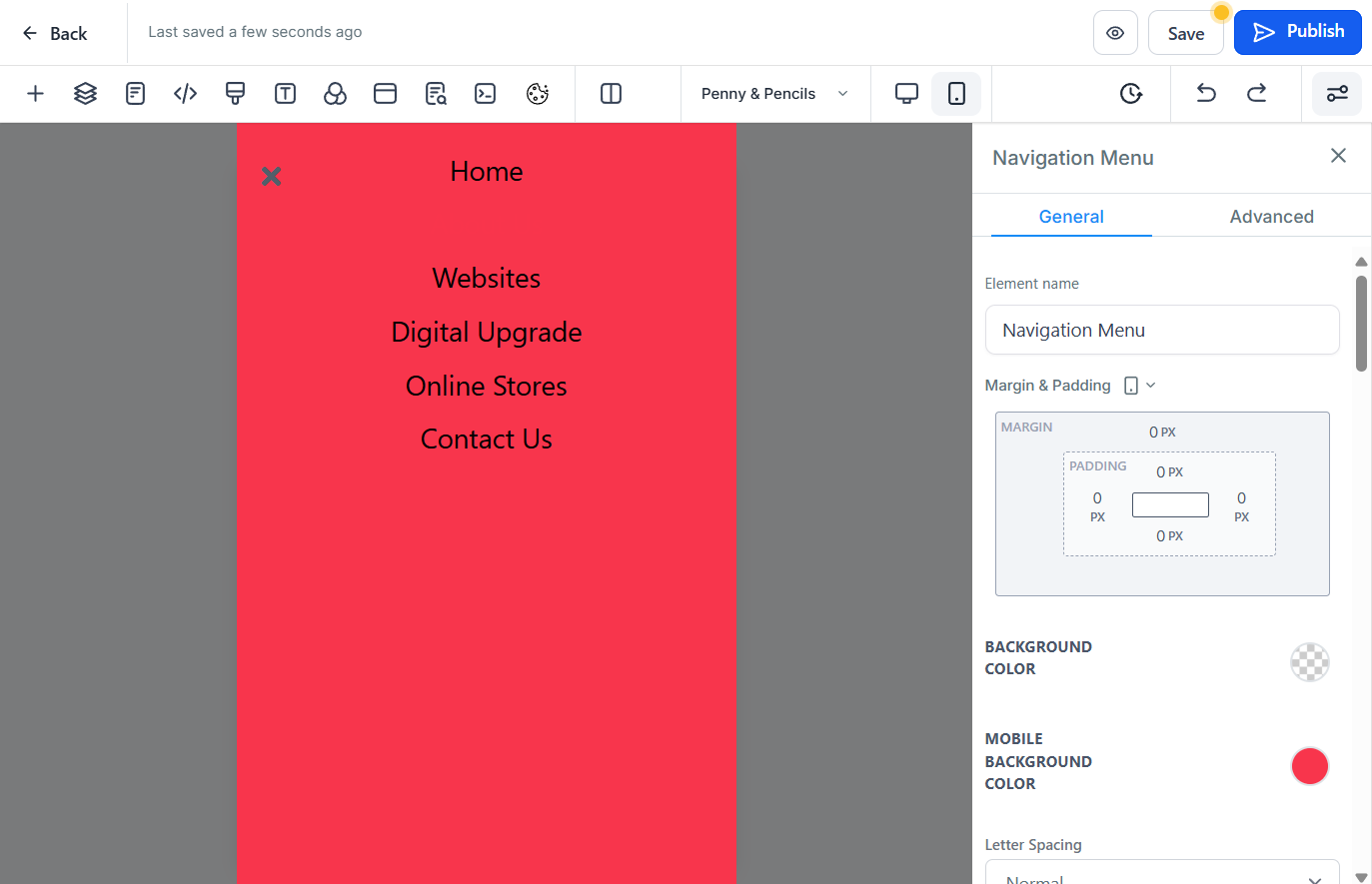Set the left padding value
Viewport: 1372px width, 884px height.
click(x=1097, y=506)
